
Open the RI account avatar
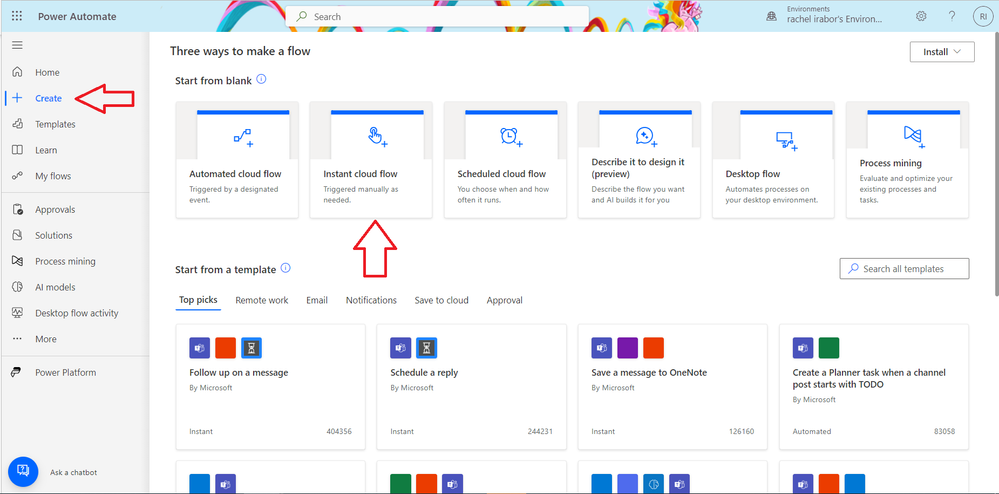tap(983, 17)
